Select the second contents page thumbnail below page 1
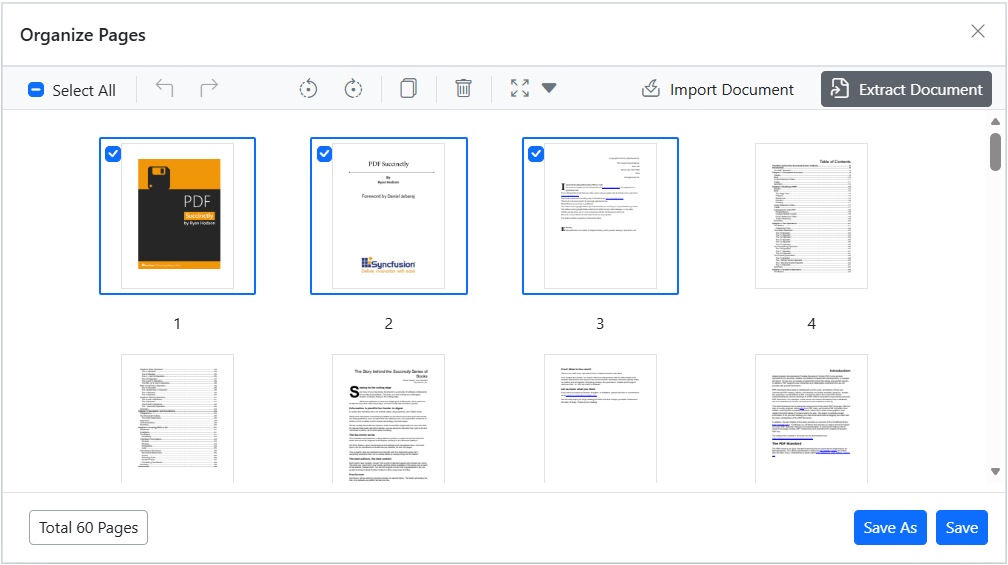 [x=177, y=418]
